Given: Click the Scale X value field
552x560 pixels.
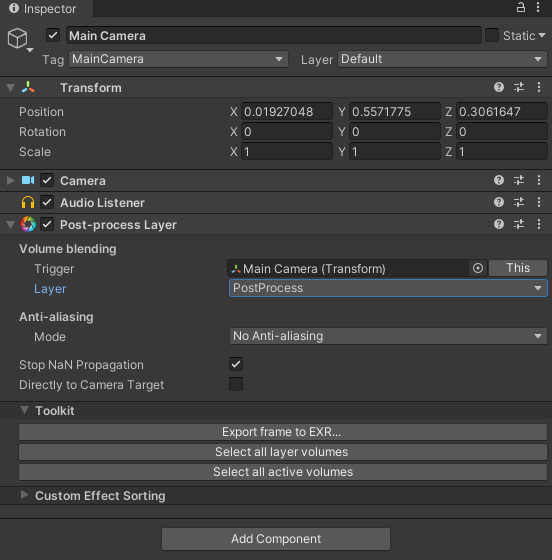Looking at the screenshot, I should click(x=287, y=152).
